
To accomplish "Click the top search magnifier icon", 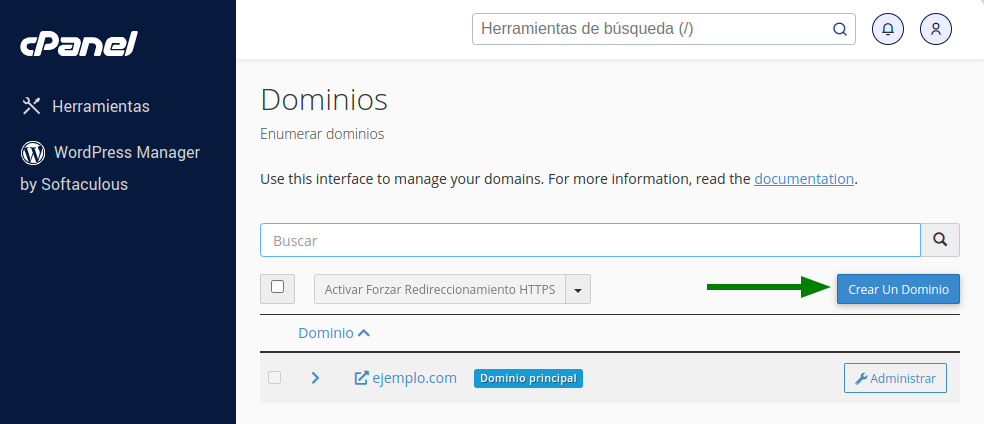I will 839,29.
